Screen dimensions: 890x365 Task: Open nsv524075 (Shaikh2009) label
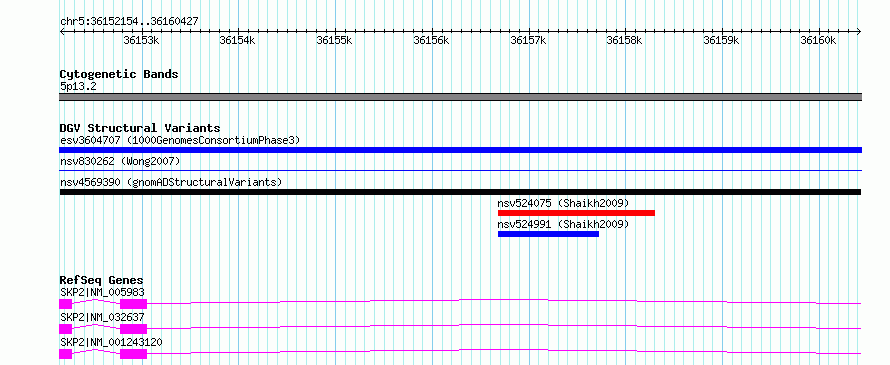pos(564,203)
